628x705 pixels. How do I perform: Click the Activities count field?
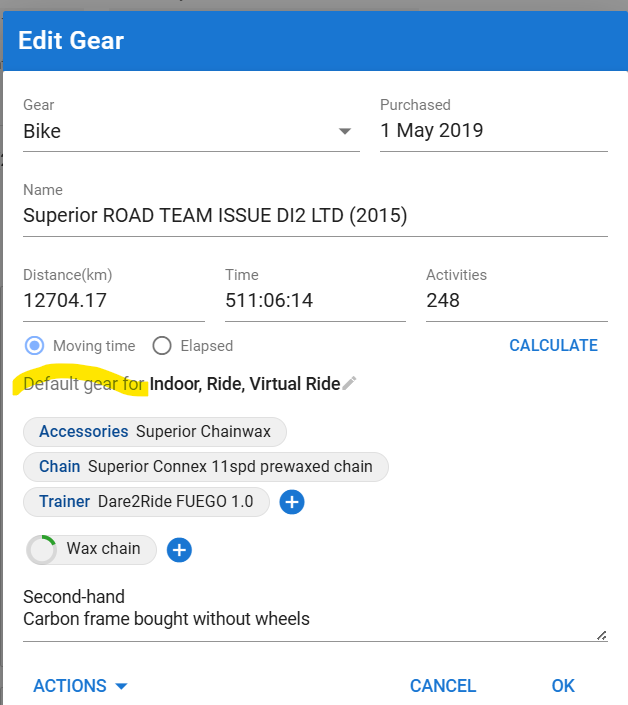point(517,300)
